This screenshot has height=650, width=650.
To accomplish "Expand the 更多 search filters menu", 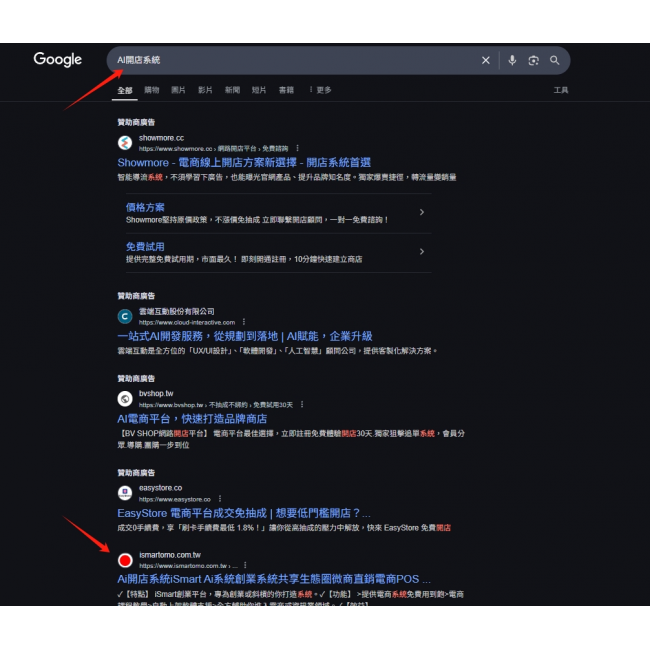I will [x=320, y=90].
